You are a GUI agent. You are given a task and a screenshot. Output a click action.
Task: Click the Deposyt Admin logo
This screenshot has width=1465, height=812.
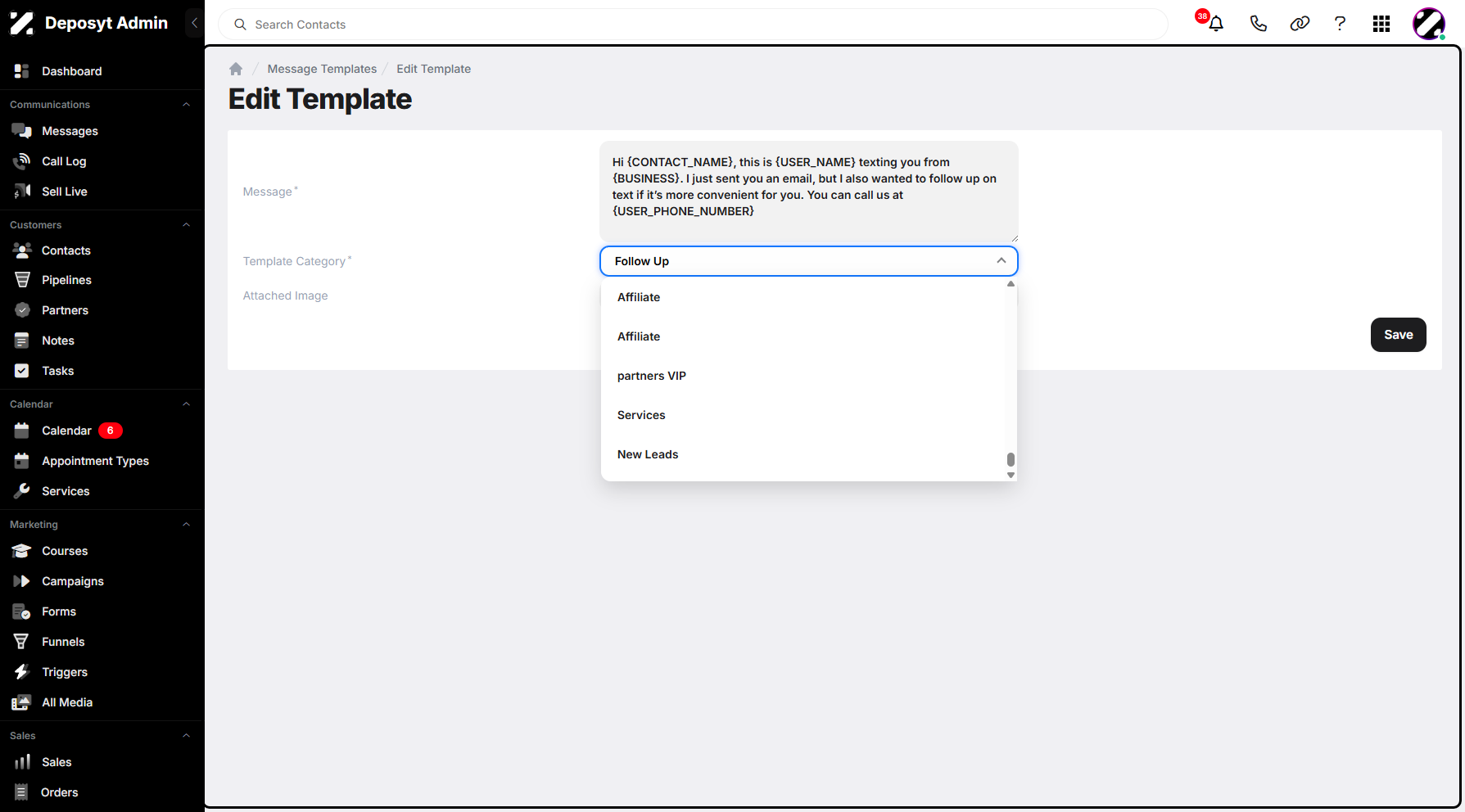click(x=88, y=23)
